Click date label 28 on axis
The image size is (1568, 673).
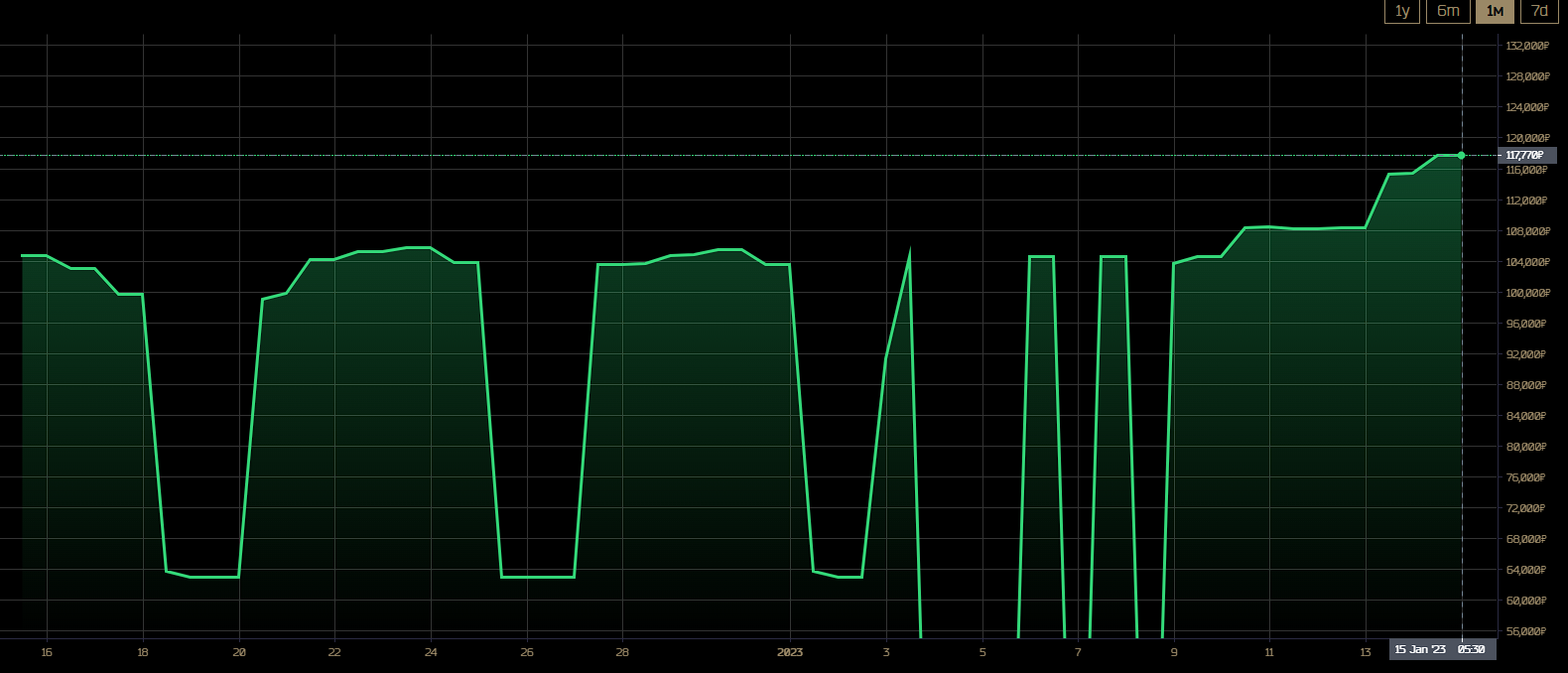tap(622, 652)
